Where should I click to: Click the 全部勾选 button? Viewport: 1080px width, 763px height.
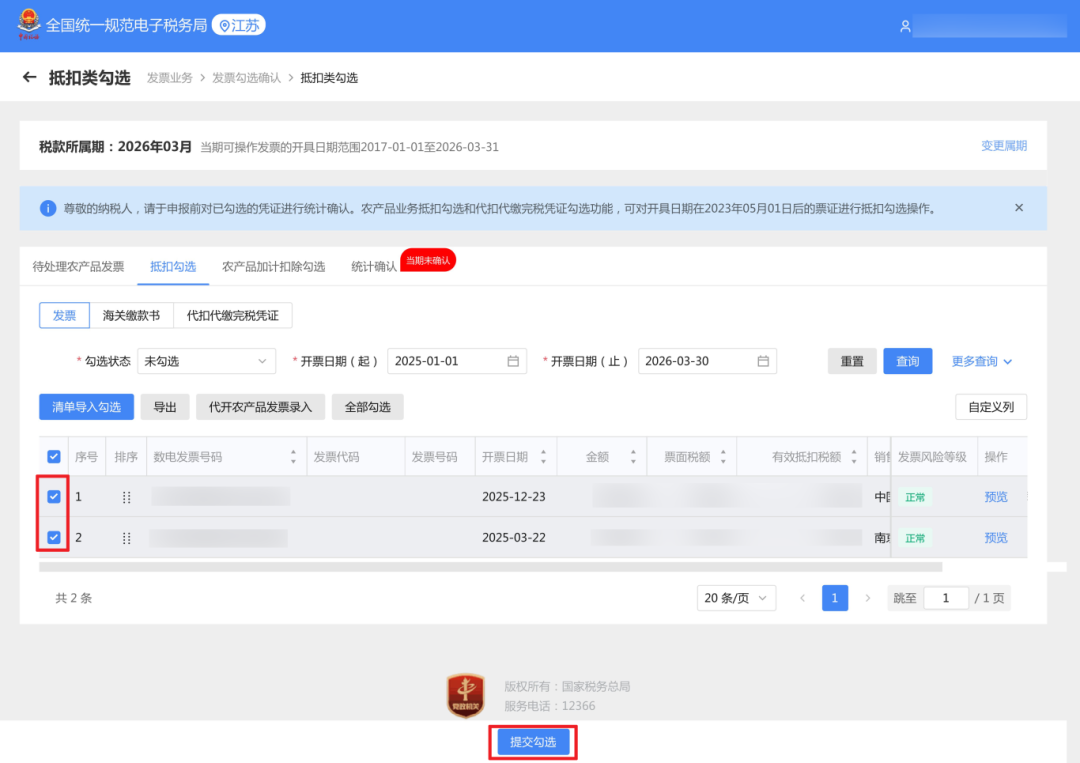coord(367,407)
